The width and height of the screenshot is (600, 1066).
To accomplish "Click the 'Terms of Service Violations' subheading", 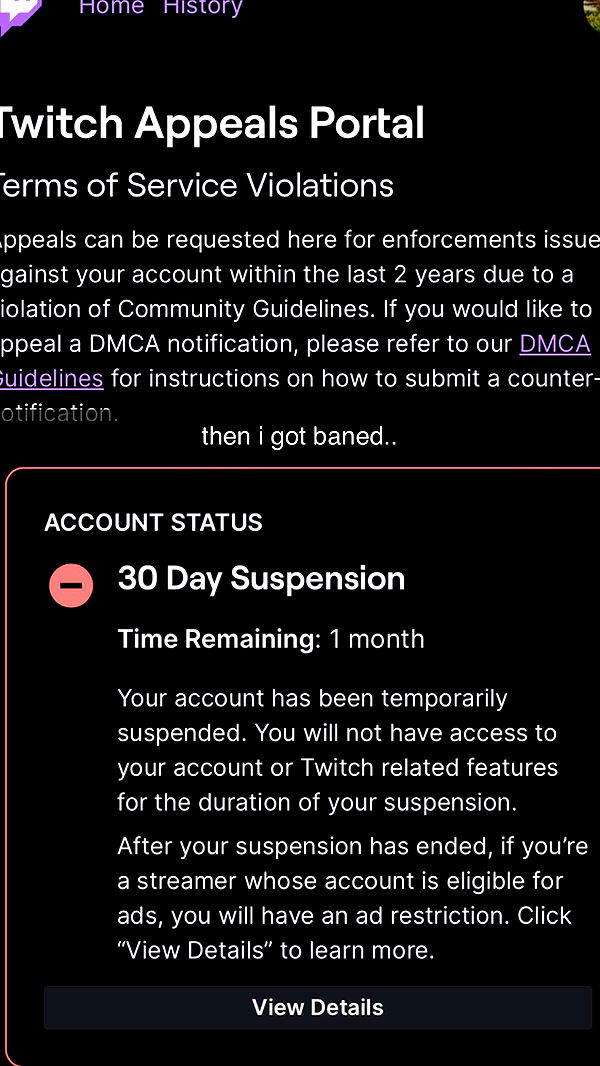I will pyautogui.click(x=195, y=185).
